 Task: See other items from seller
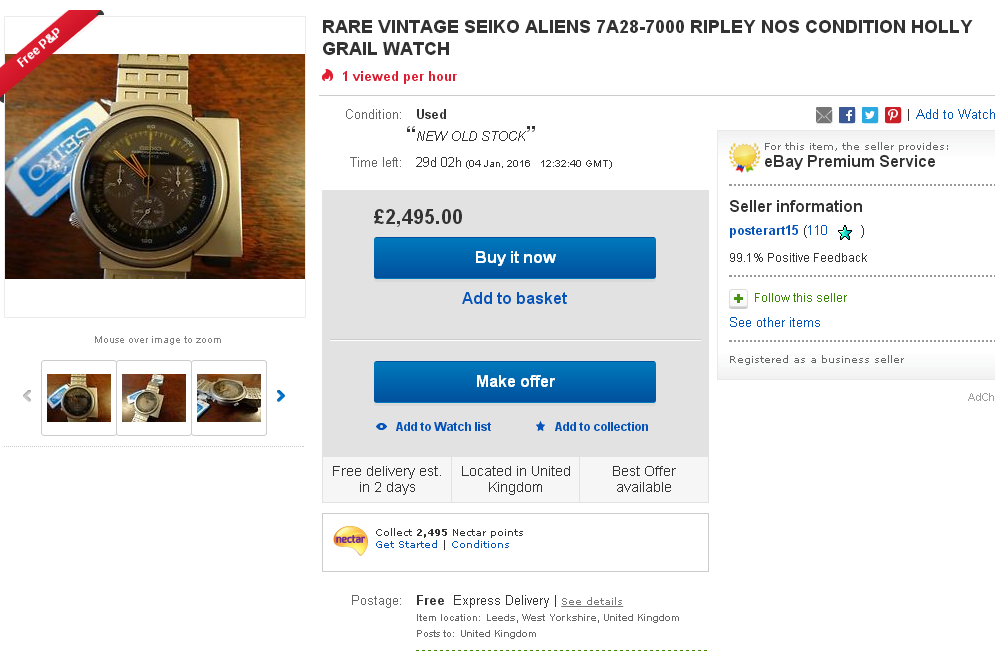click(775, 323)
